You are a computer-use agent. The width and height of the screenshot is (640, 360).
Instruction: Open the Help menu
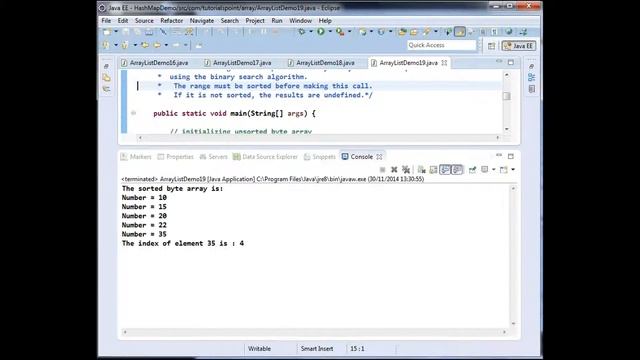[x=325, y=20]
